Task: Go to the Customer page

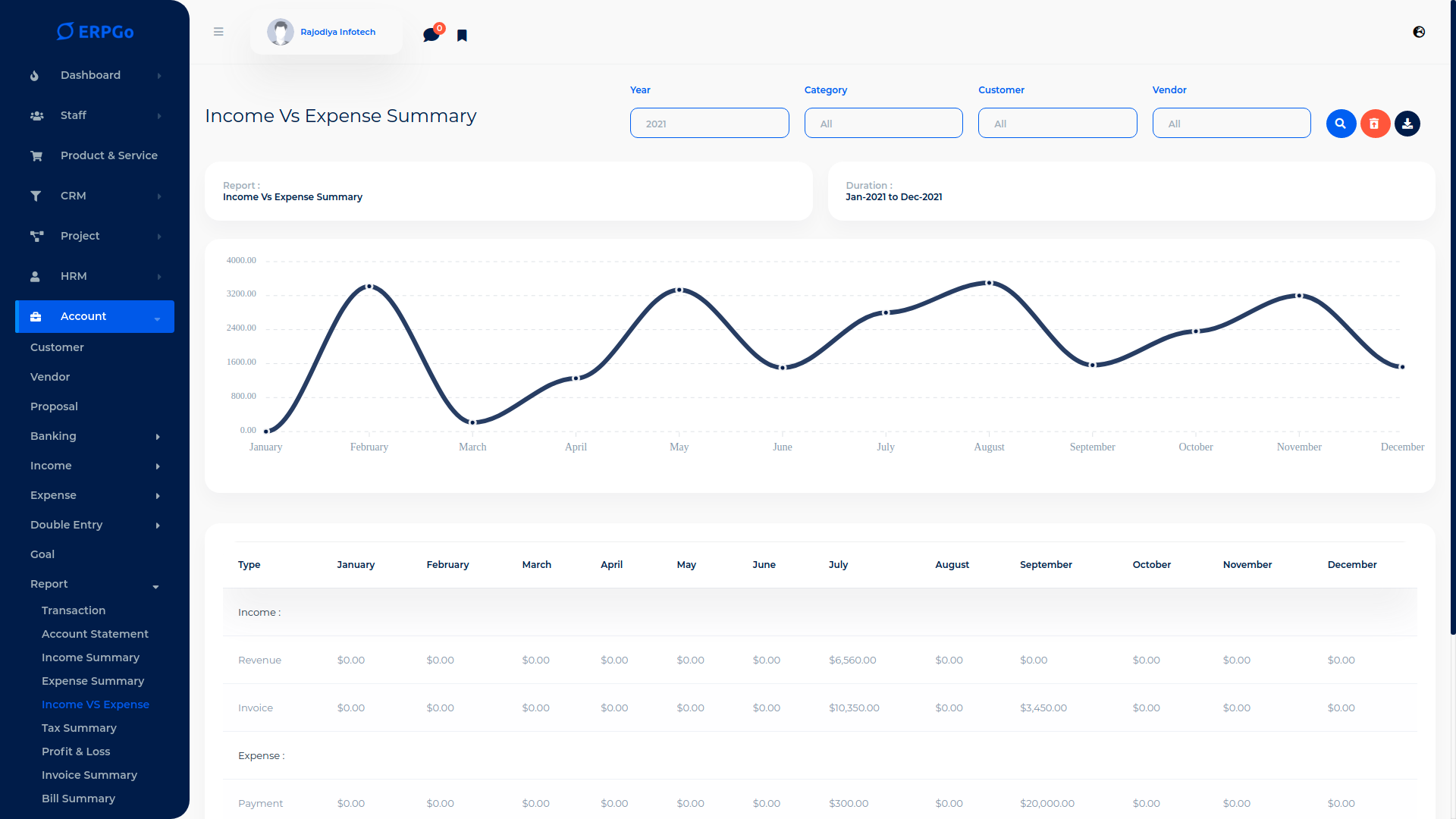Action: (x=57, y=347)
